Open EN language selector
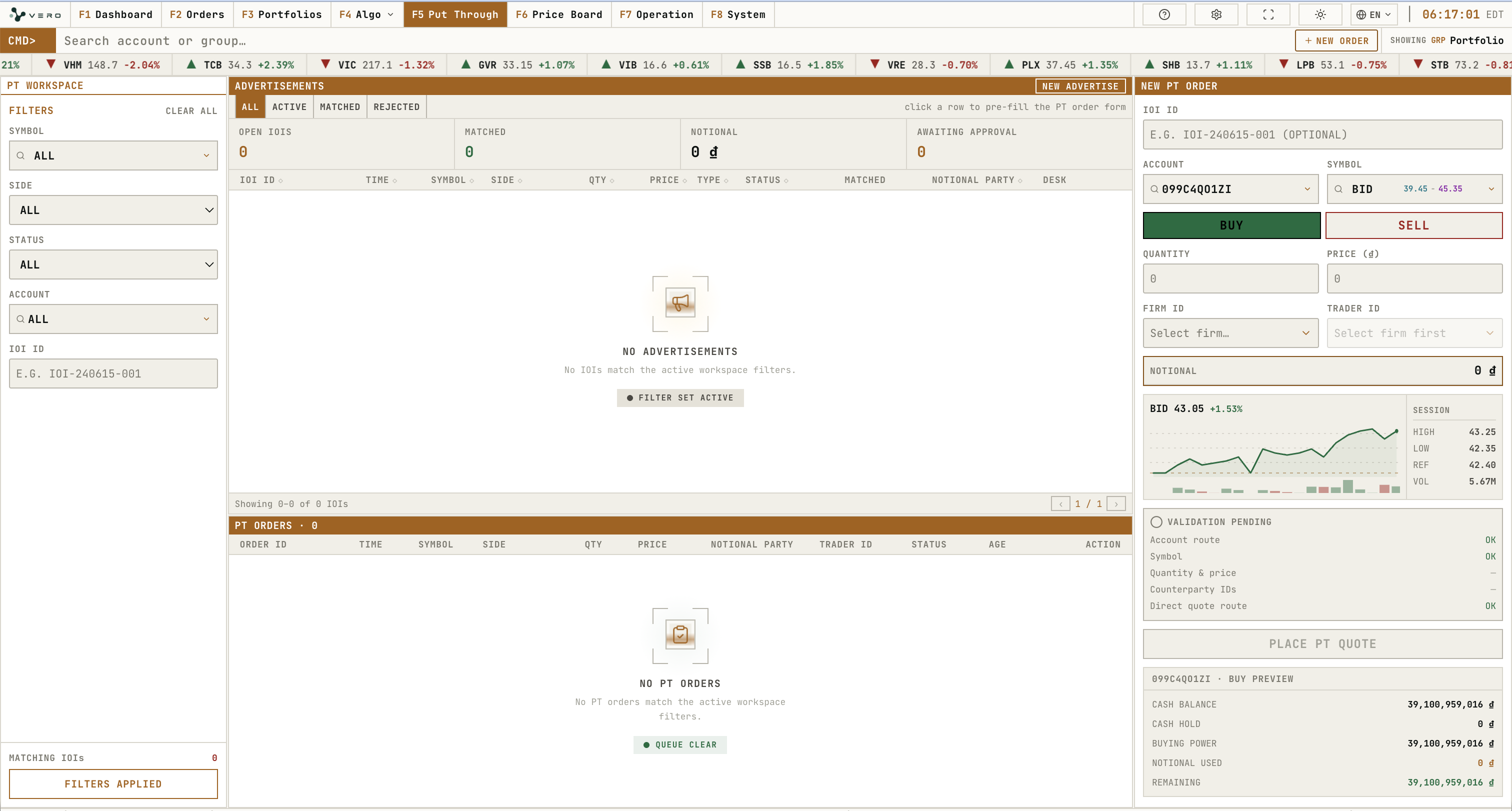This screenshot has width=1512, height=811. point(1374,14)
